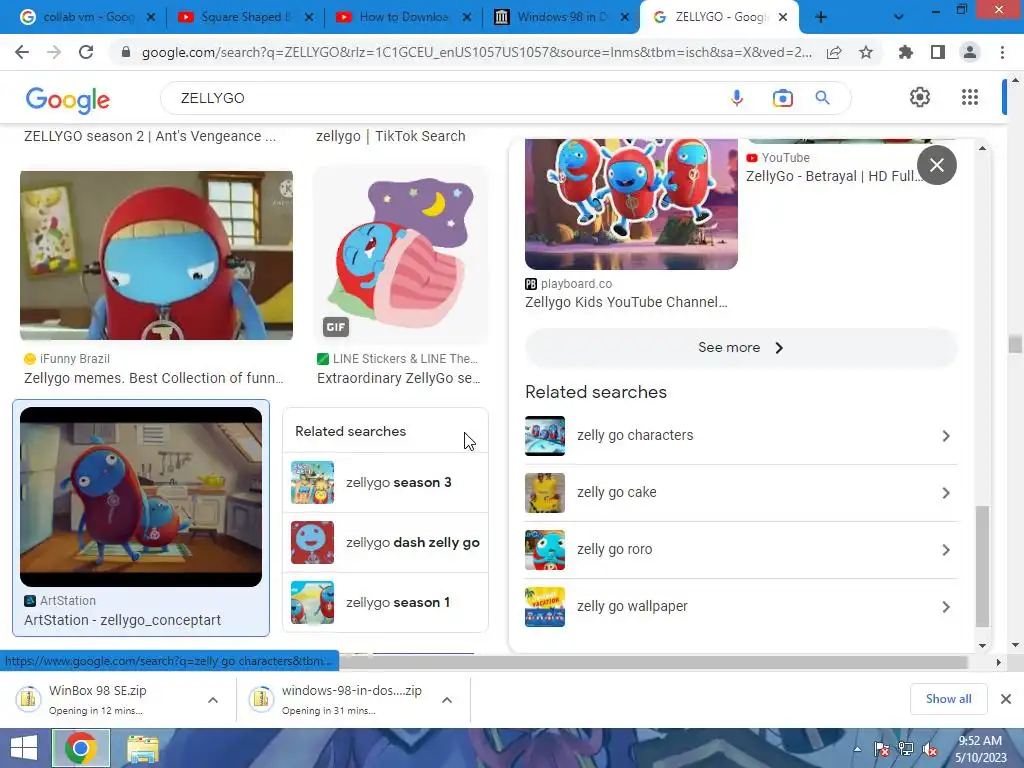Click the magnifier search icon

coord(822,98)
